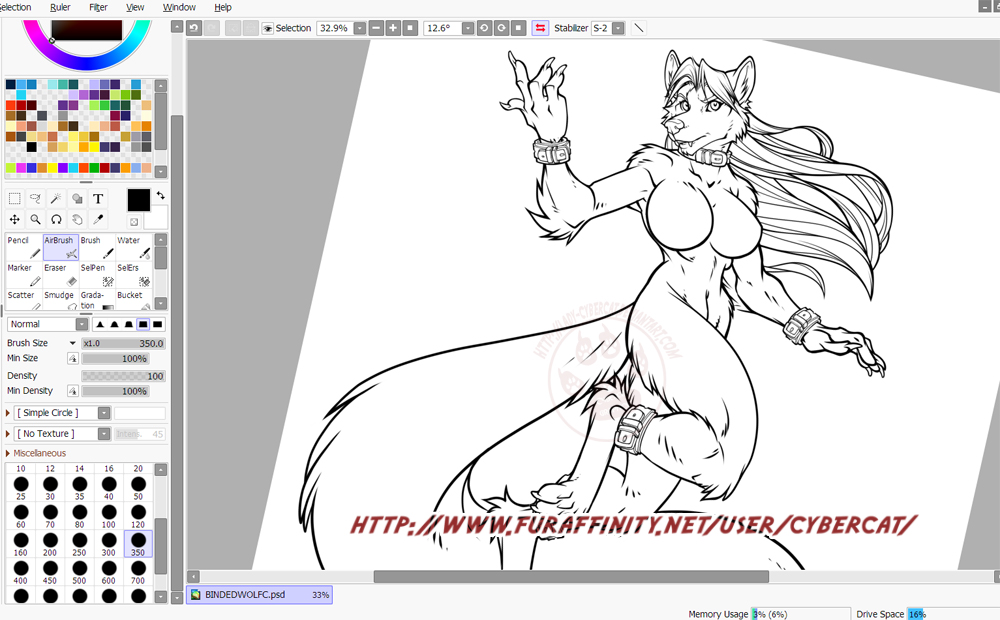Choose the SelErs tool
The image size is (1000, 620).
click(x=134, y=275)
